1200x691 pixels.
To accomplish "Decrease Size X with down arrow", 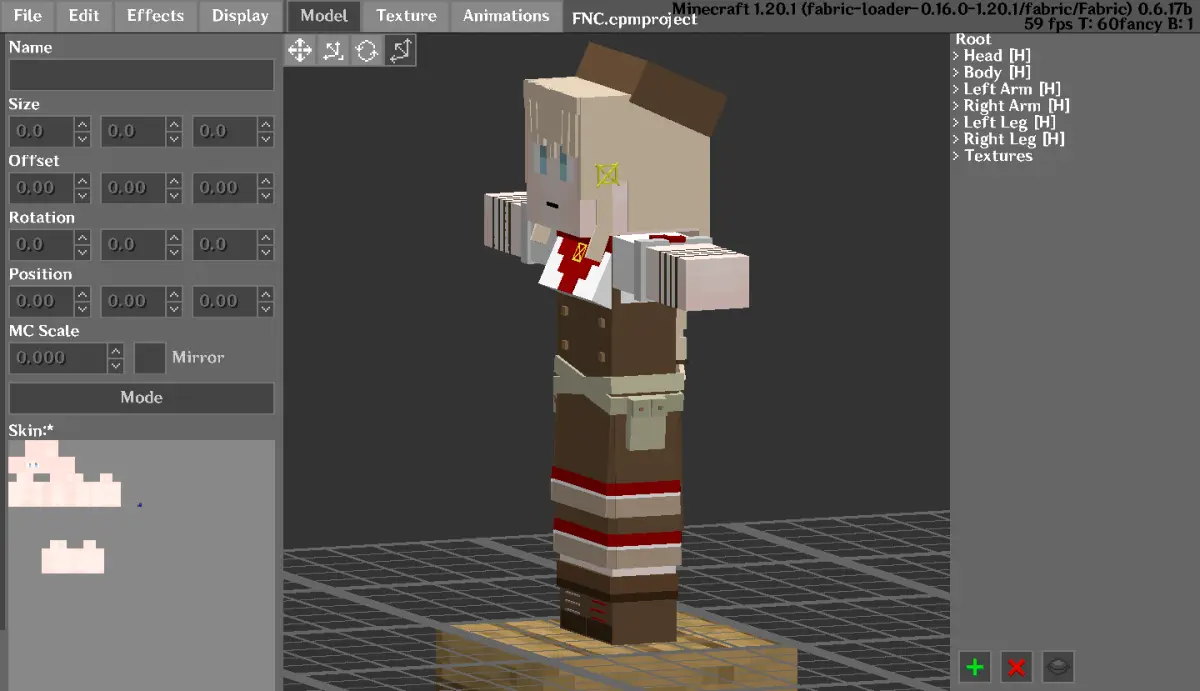I will [83, 139].
